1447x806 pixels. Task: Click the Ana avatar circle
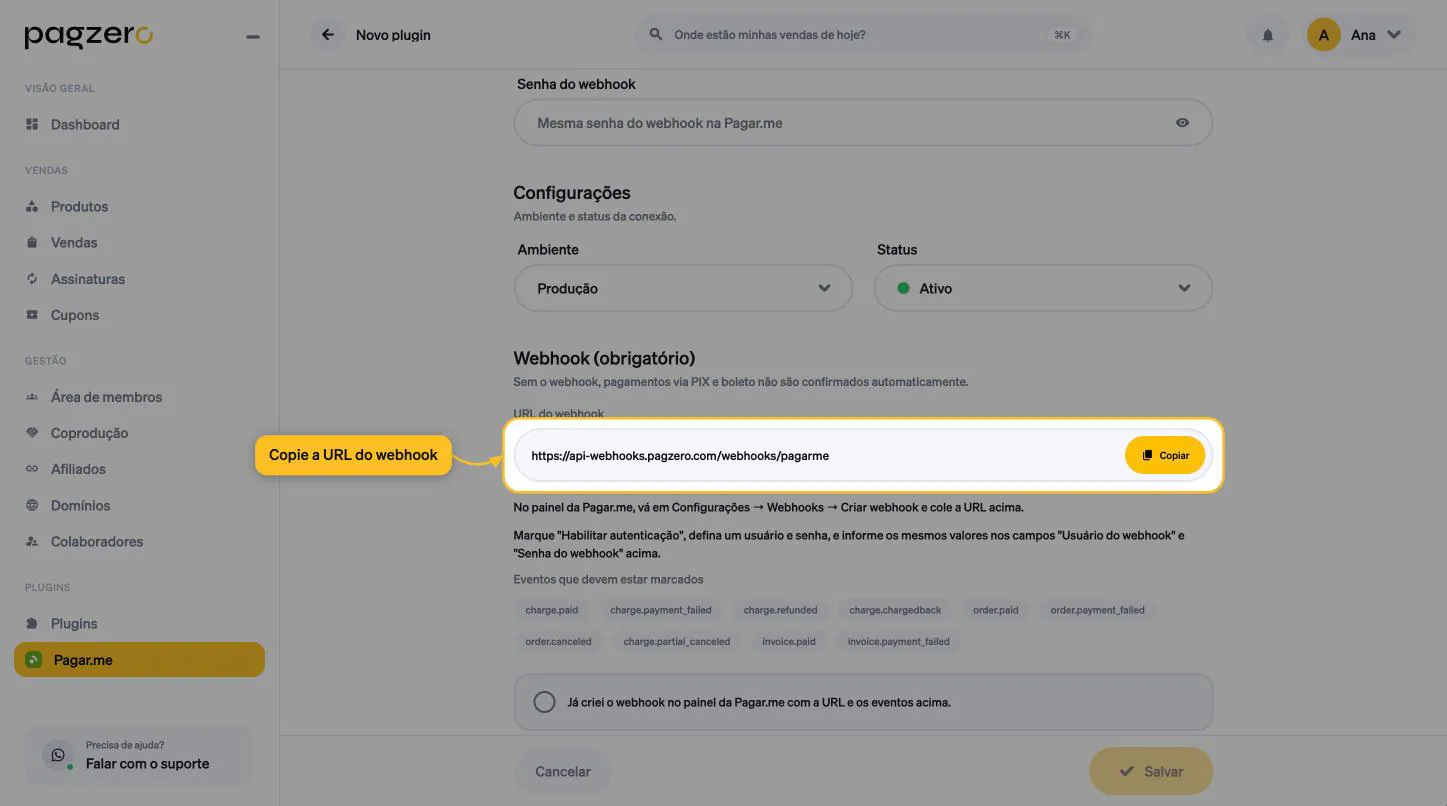click(1323, 35)
